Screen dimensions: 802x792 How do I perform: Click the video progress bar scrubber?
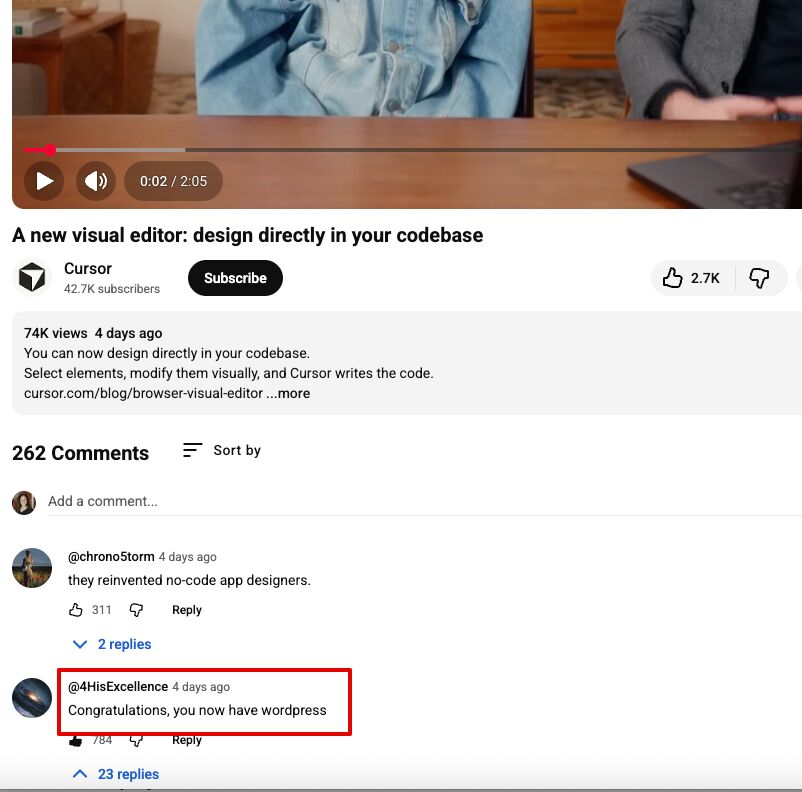[x=50, y=150]
